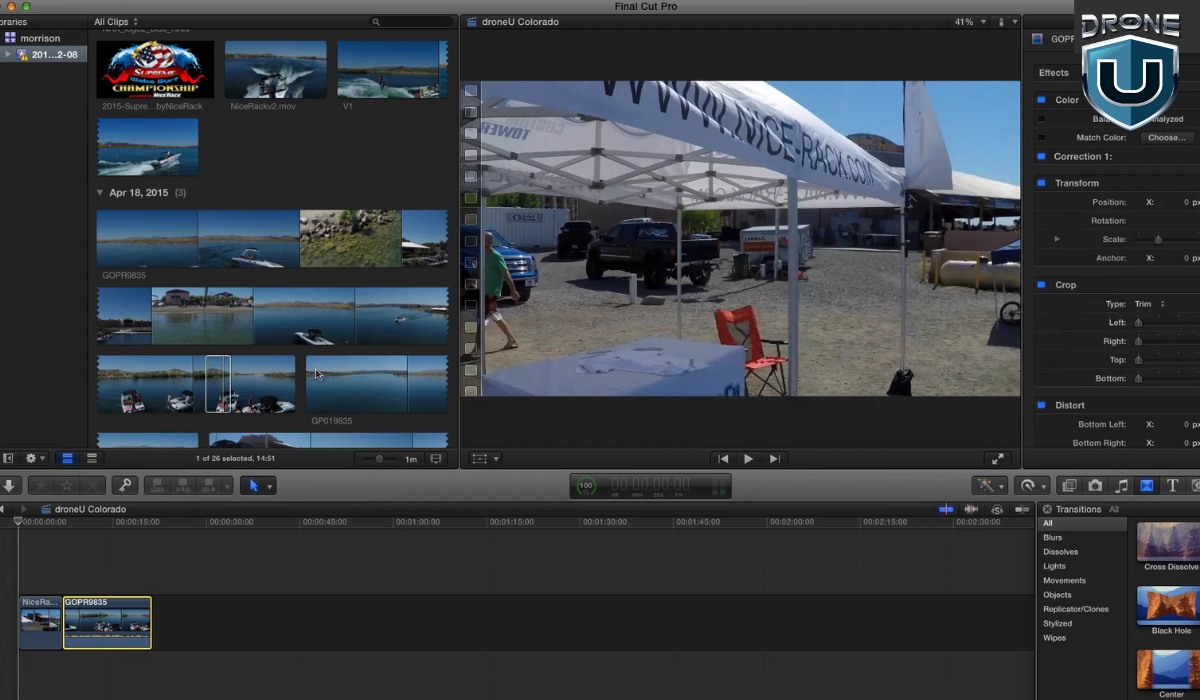Select the Stylized transitions category

click(x=1058, y=623)
